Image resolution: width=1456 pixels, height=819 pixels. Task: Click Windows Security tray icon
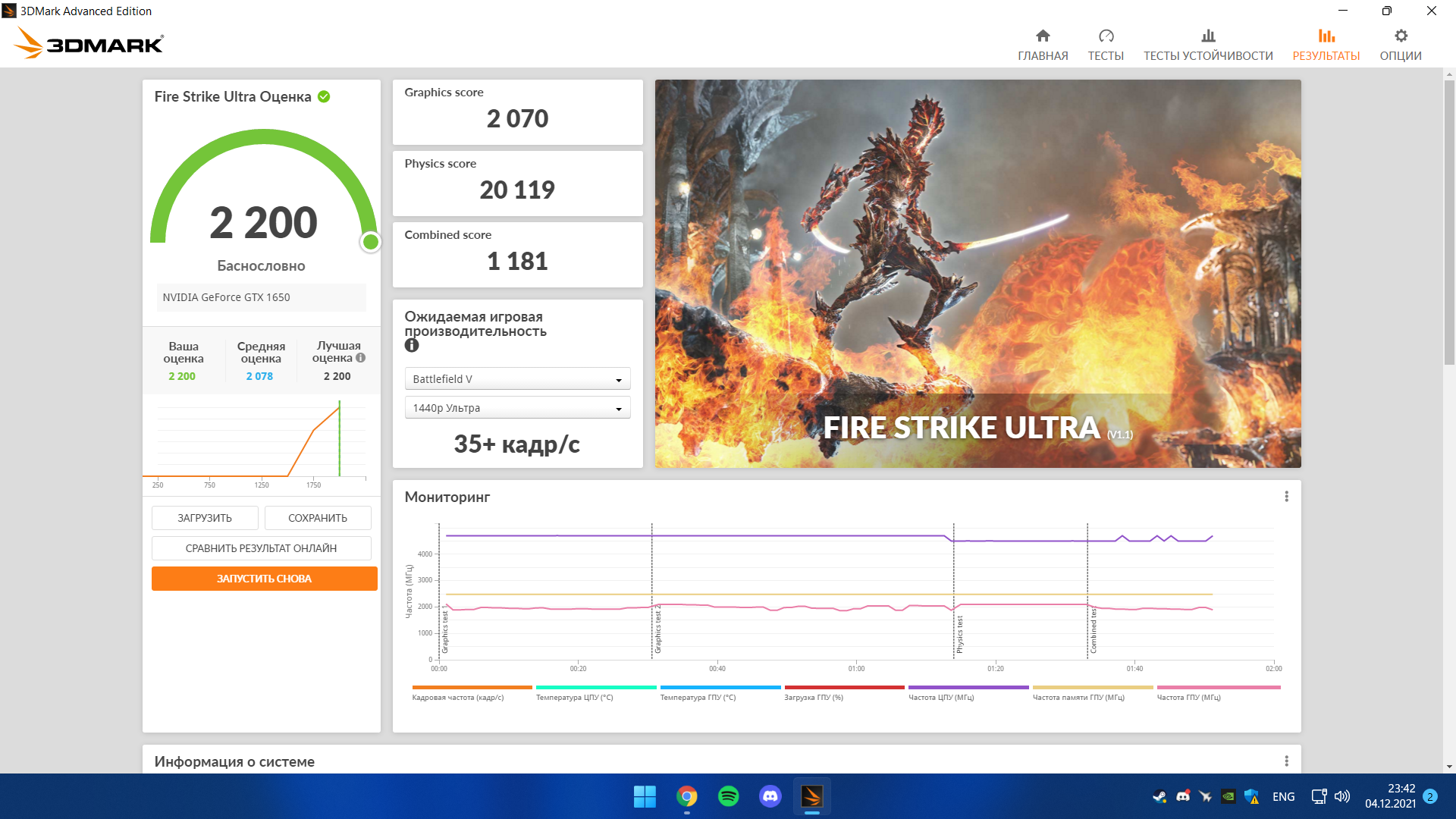pyautogui.click(x=1251, y=796)
